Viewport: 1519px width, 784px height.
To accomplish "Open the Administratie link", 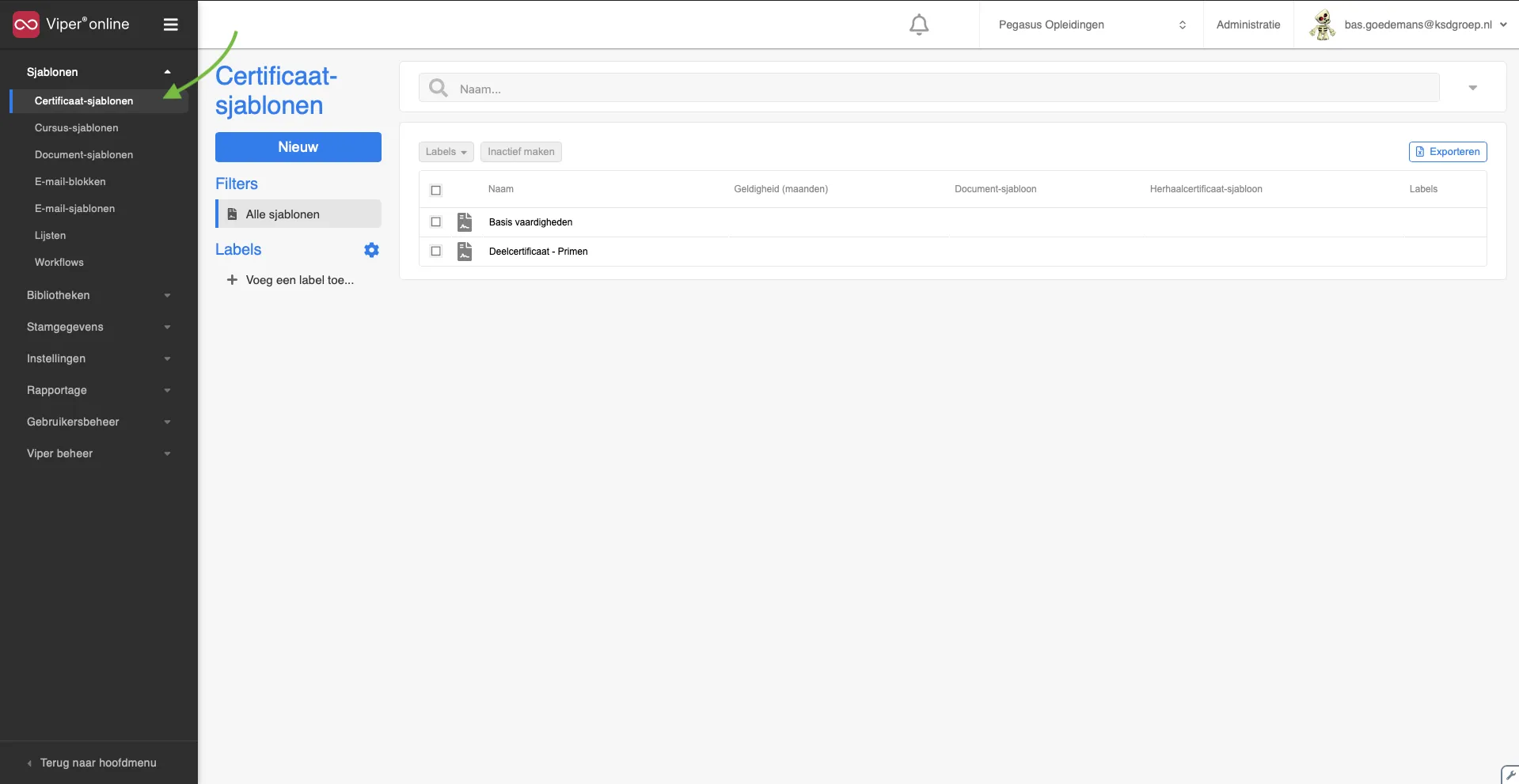I will pos(1248,25).
